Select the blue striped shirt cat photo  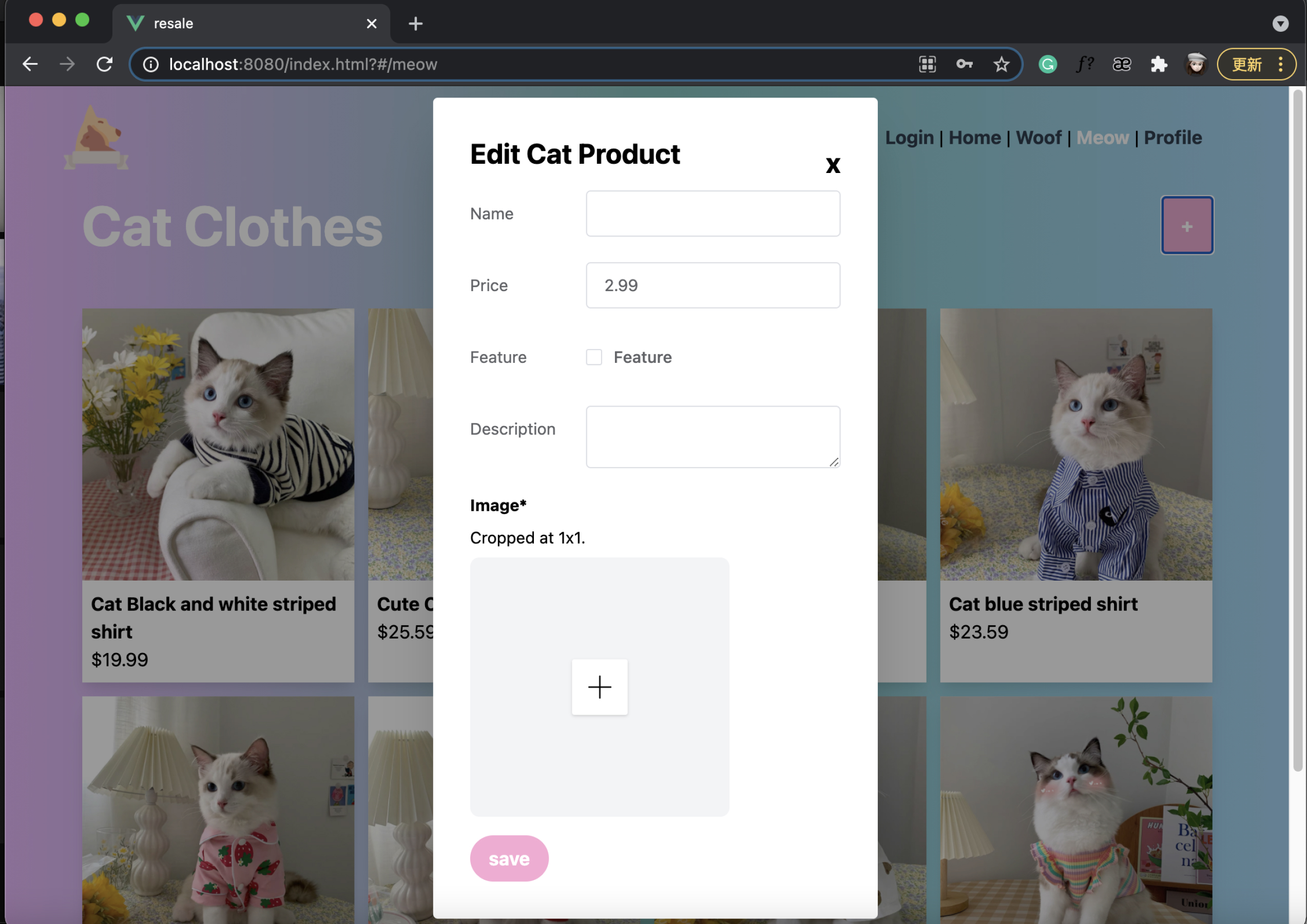click(x=1075, y=444)
